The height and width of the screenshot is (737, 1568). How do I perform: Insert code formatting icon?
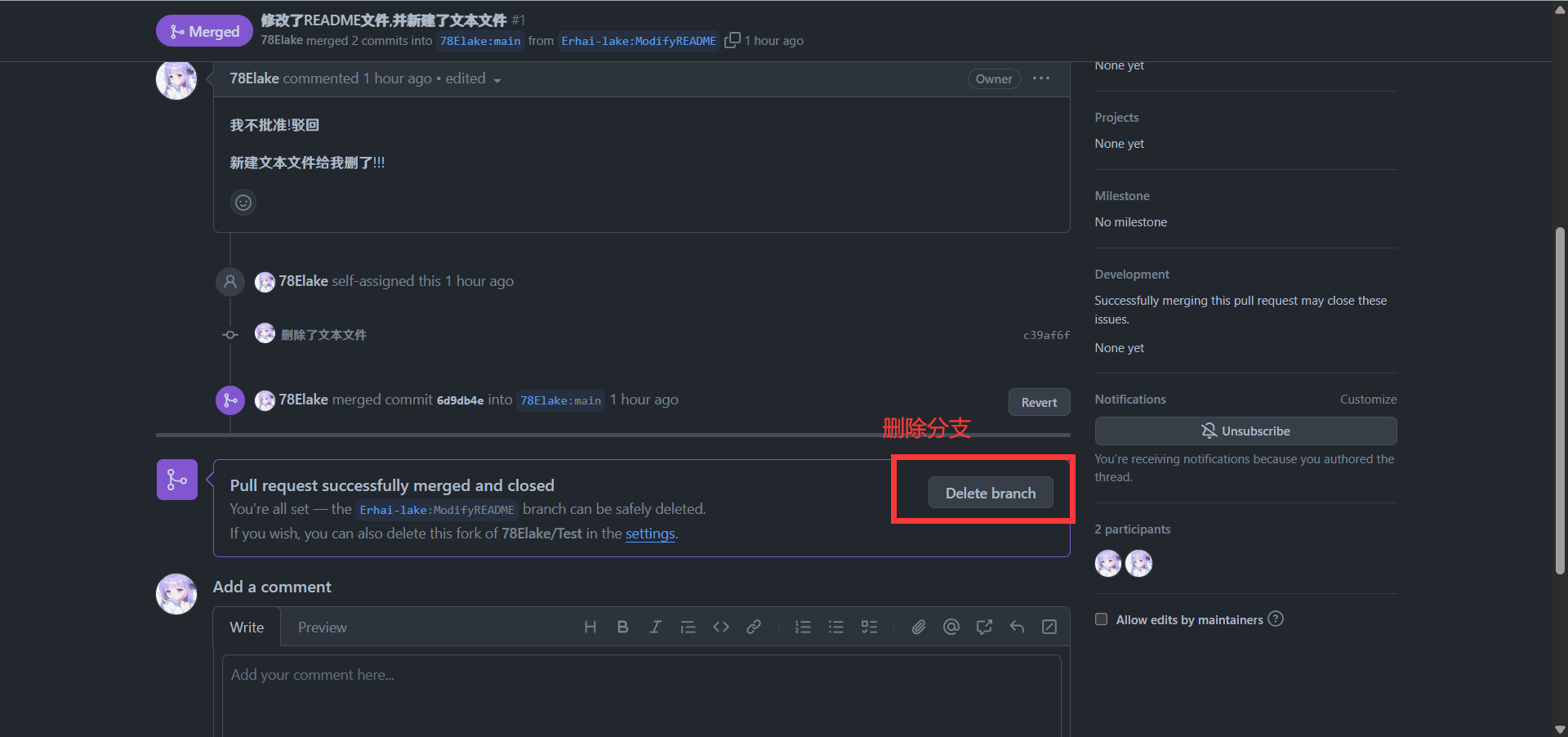click(720, 627)
